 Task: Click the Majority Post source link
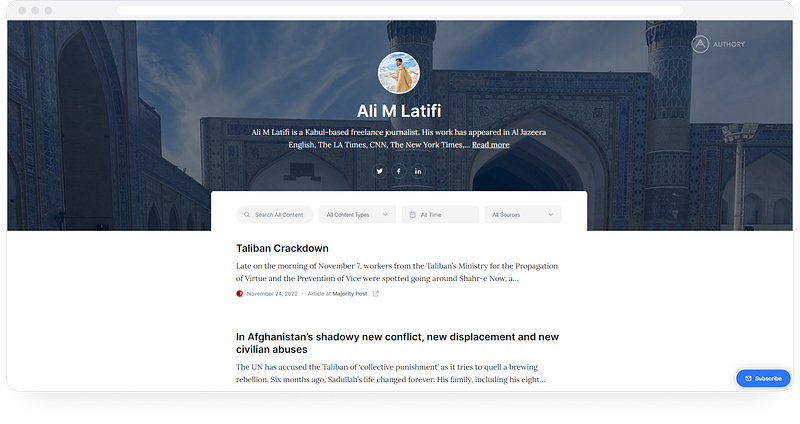(350, 293)
